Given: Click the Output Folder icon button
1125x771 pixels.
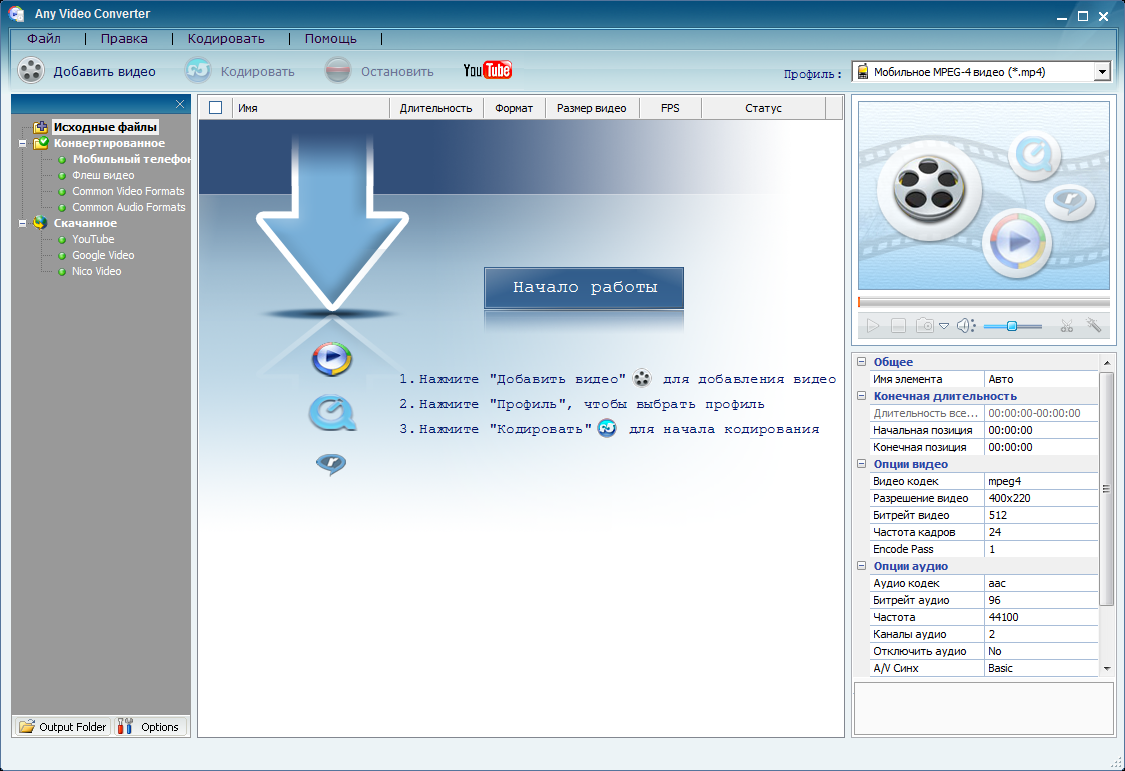Looking at the screenshot, I should point(62,727).
